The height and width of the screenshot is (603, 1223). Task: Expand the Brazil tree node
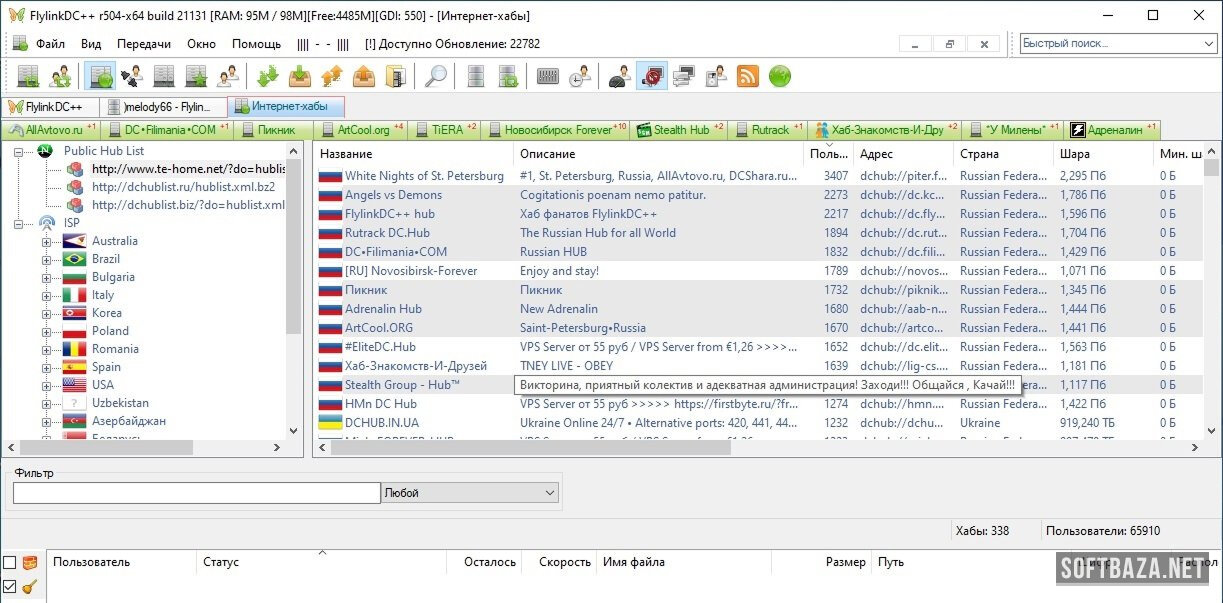(x=46, y=259)
